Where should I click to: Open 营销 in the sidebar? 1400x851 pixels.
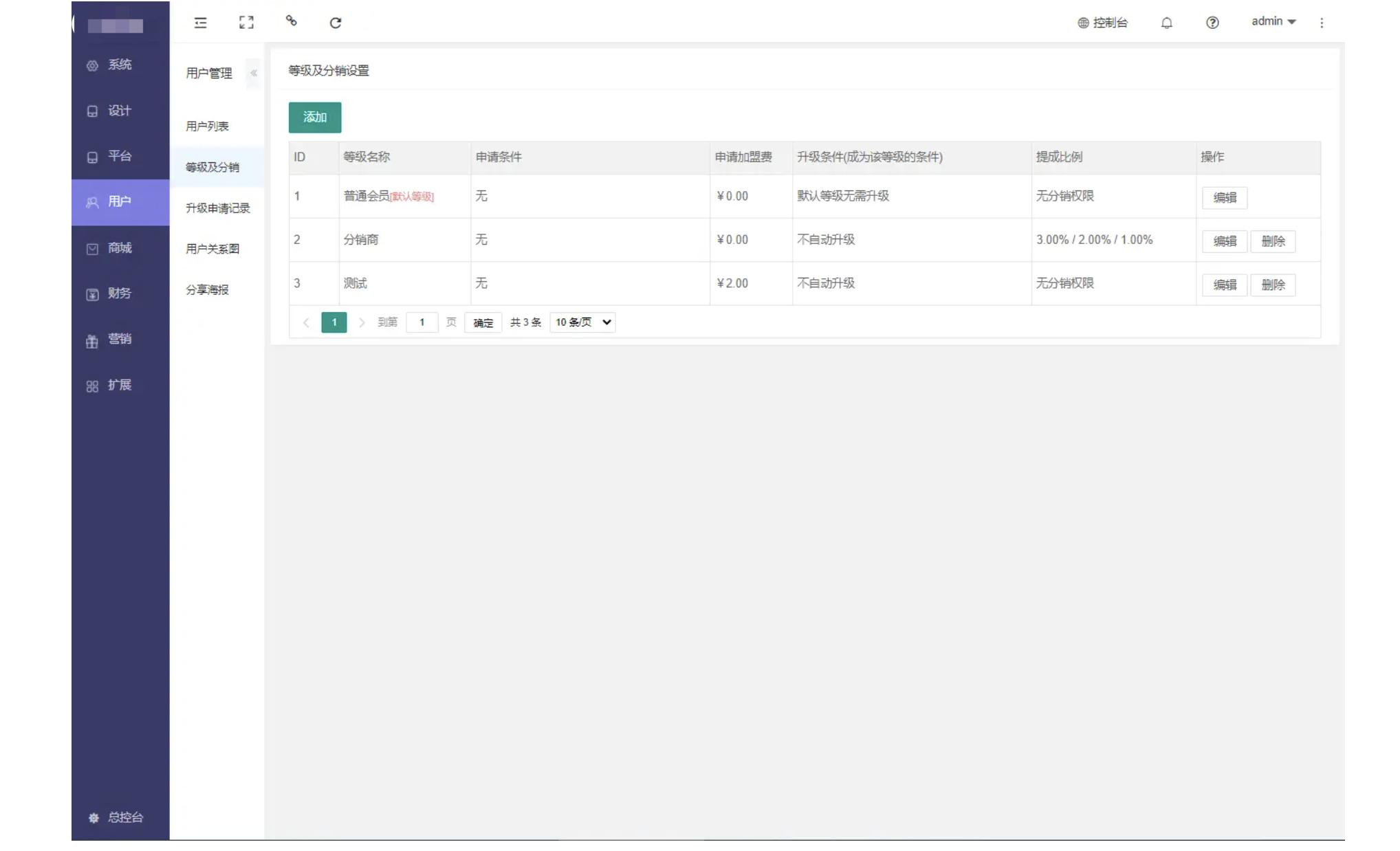tap(120, 339)
